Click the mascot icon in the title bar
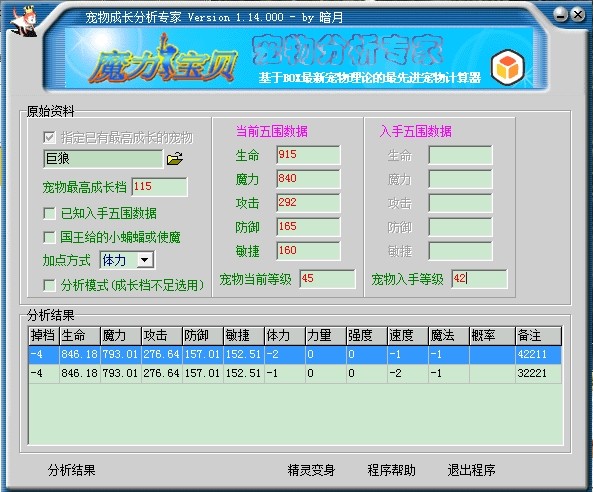 coord(24,22)
